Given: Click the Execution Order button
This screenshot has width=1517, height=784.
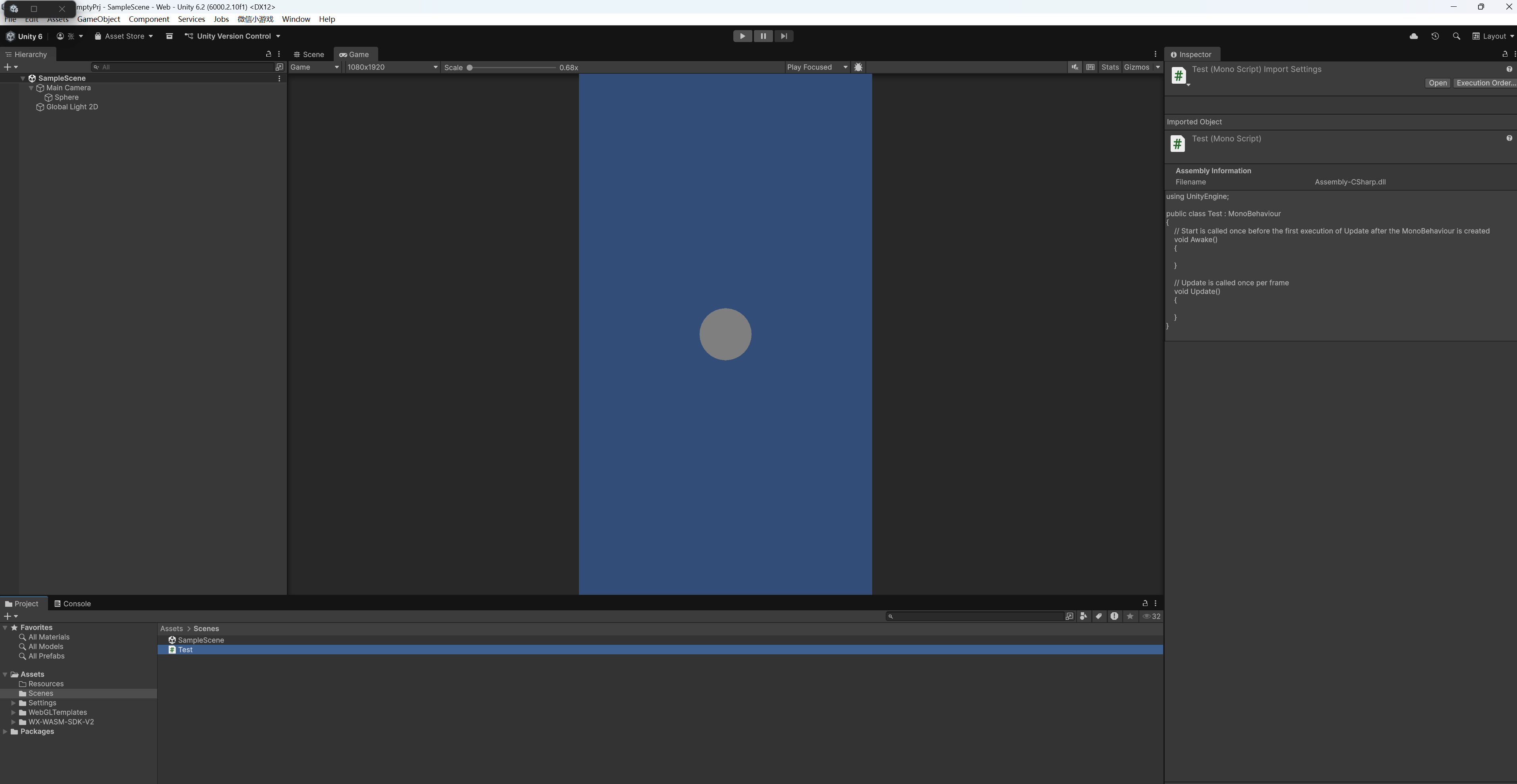Looking at the screenshot, I should click(x=1484, y=83).
